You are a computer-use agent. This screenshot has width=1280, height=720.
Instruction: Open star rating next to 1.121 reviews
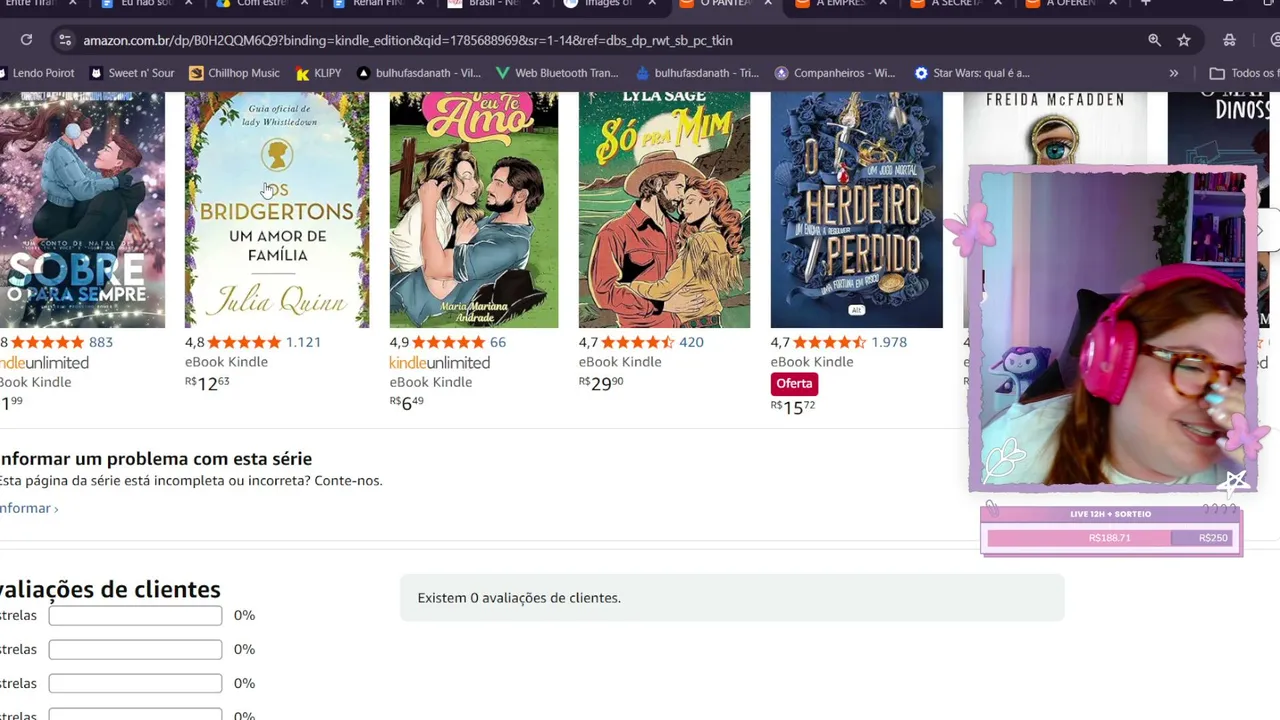[x=245, y=342]
